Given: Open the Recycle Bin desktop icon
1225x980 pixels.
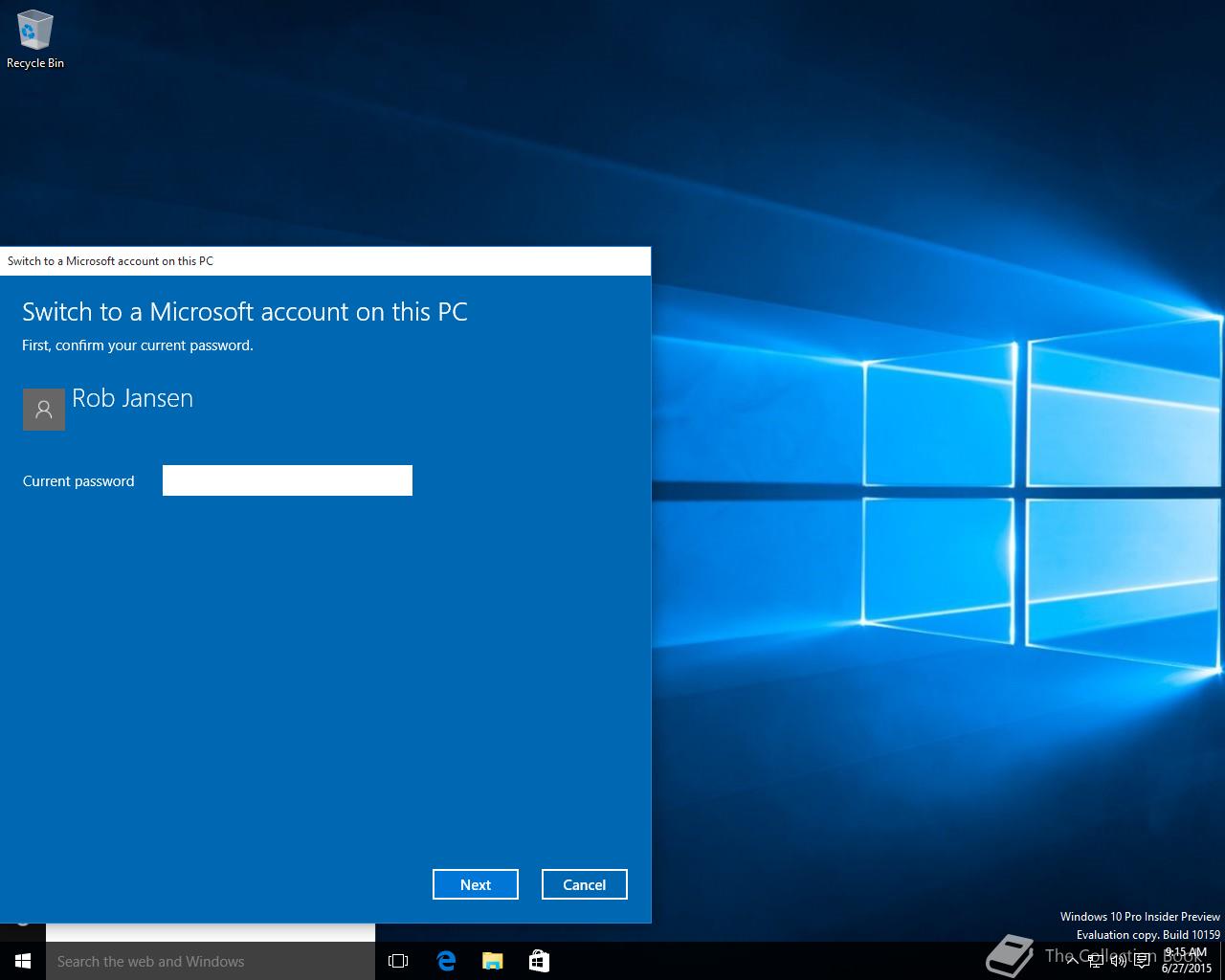Looking at the screenshot, I should 34,40.
